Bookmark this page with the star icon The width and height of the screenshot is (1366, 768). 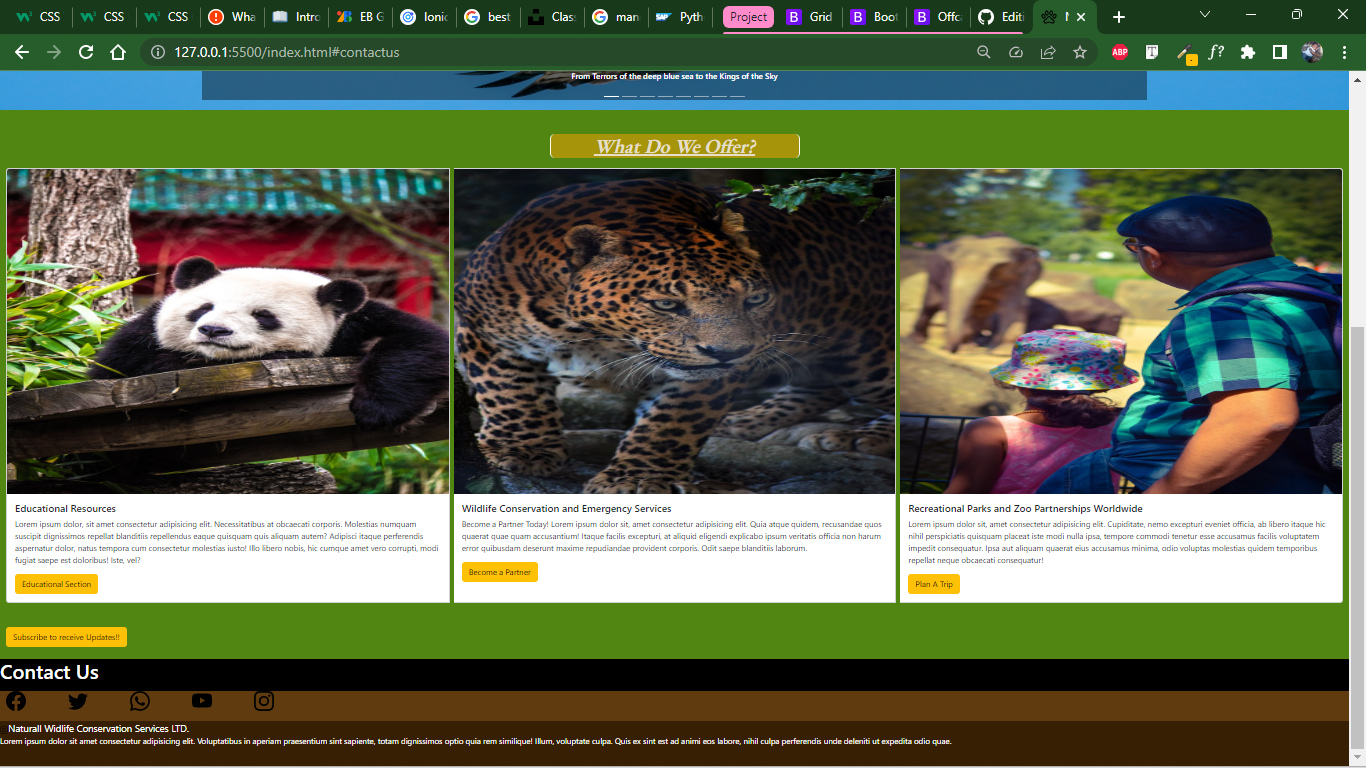pos(1080,52)
